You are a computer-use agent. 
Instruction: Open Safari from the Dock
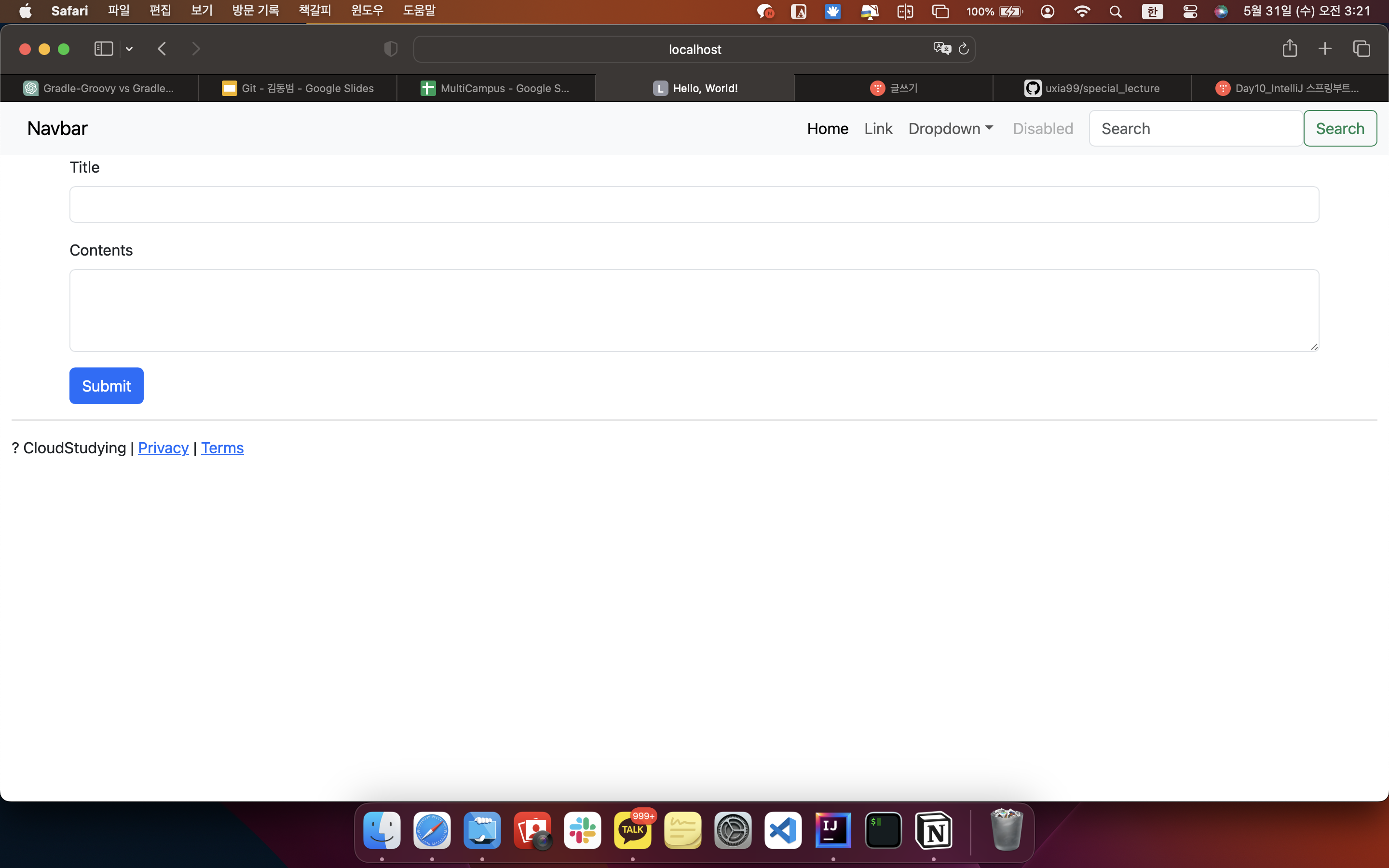(432, 830)
